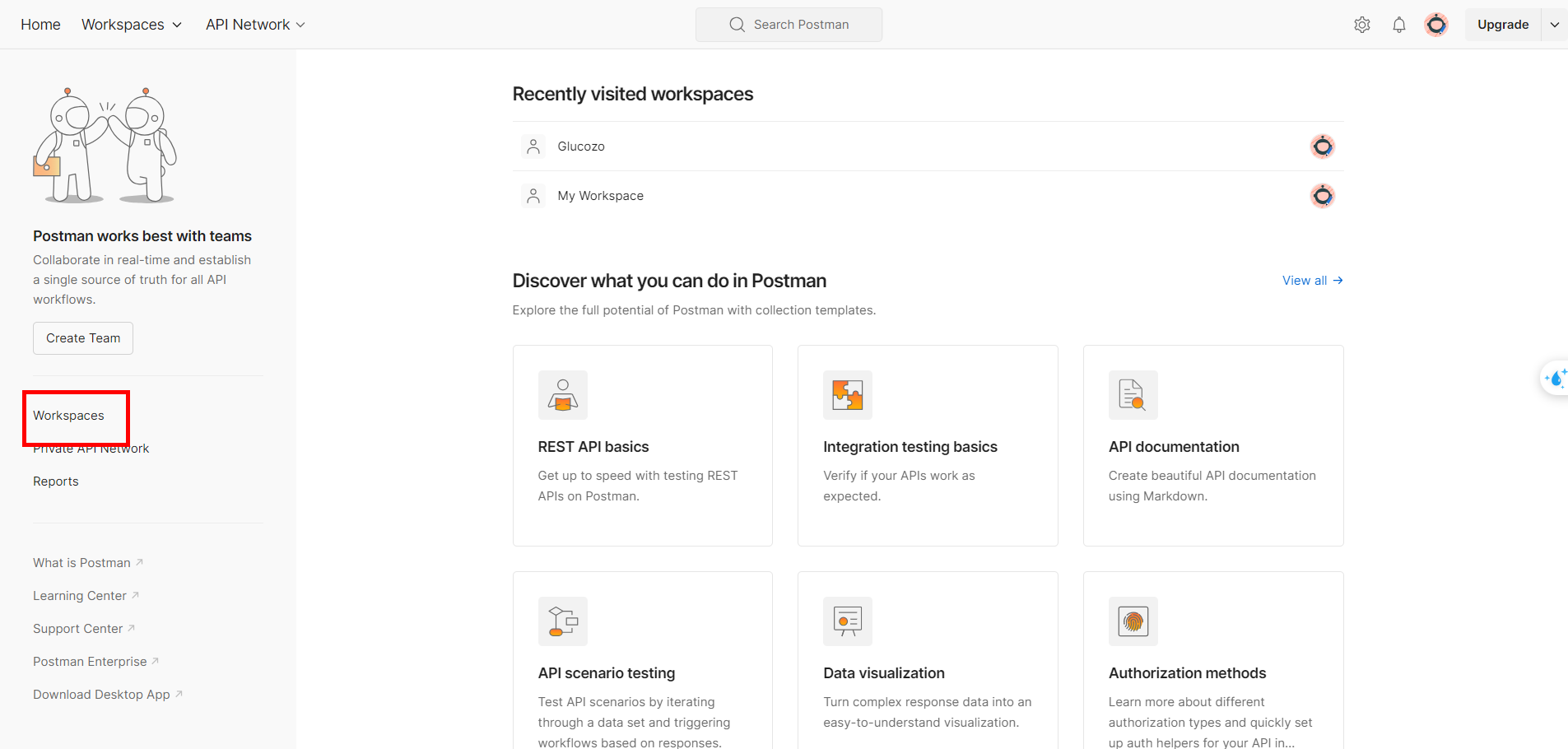Open the API scenario testing title

(x=607, y=673)
